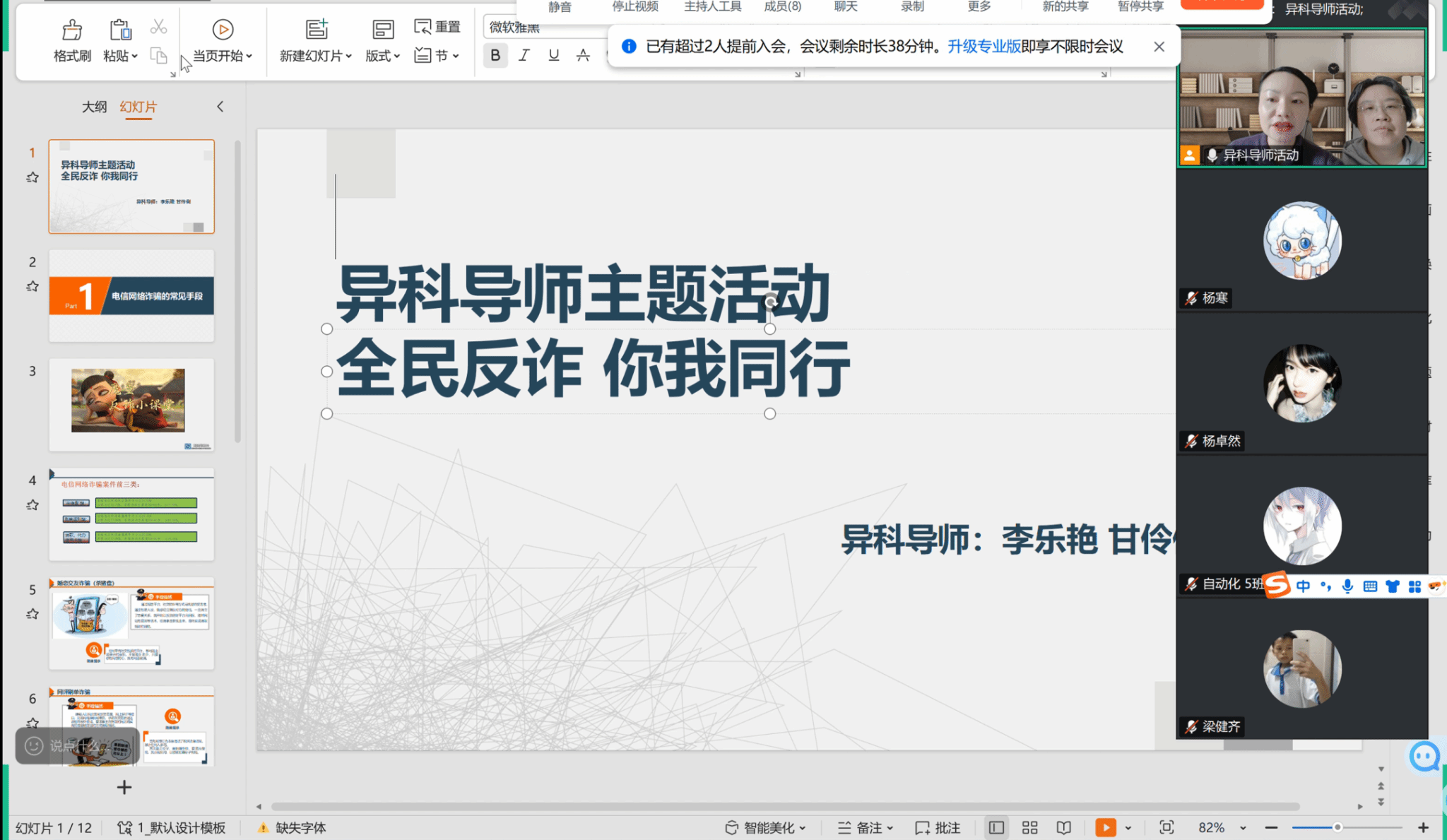
Task: Click the Cut scissors icon
Action: (x=159, y=28)
